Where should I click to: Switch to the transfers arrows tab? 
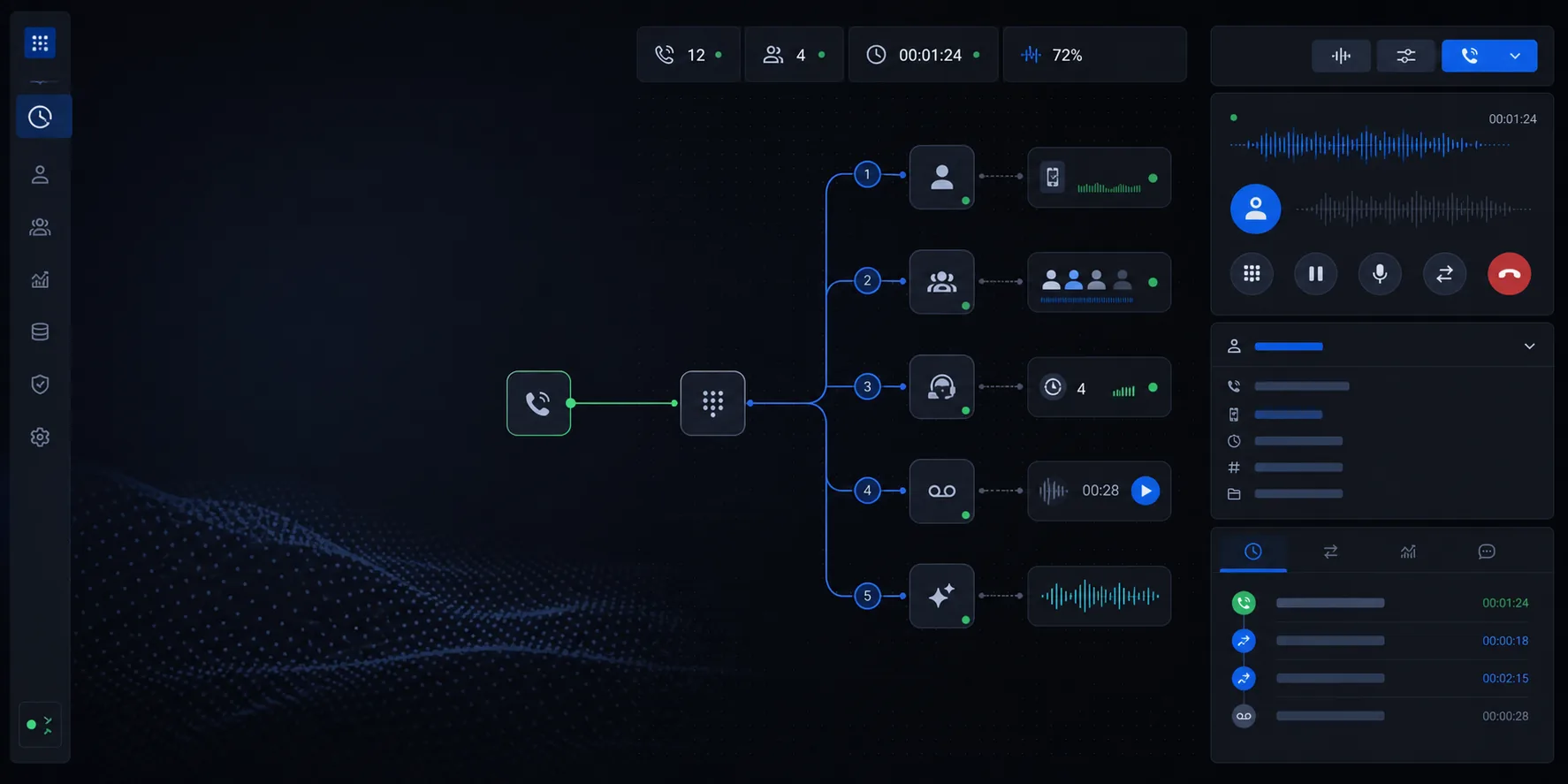(1330, 552)
